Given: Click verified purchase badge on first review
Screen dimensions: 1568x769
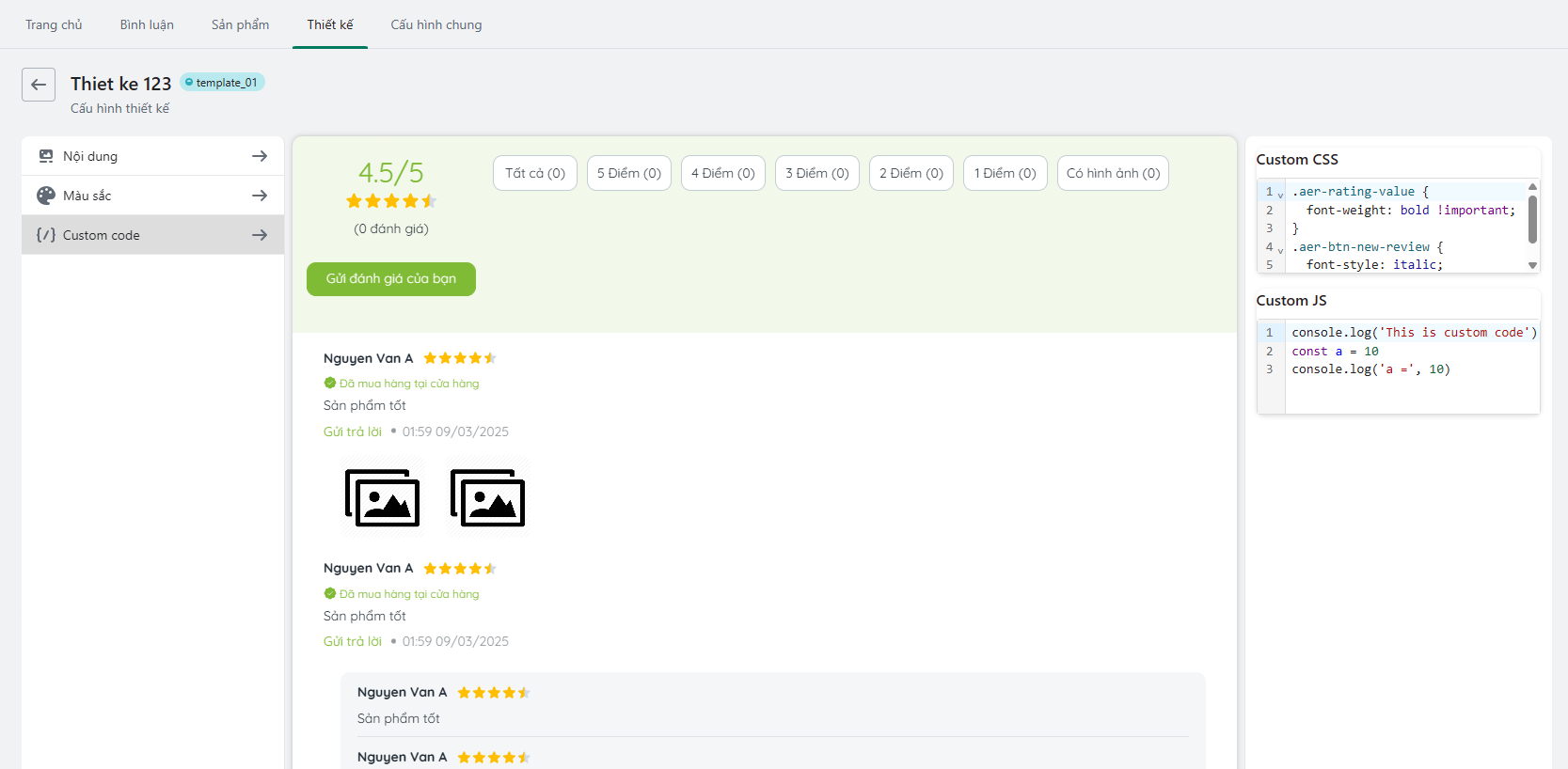Looking at the screenshot, I should [330, 384].
